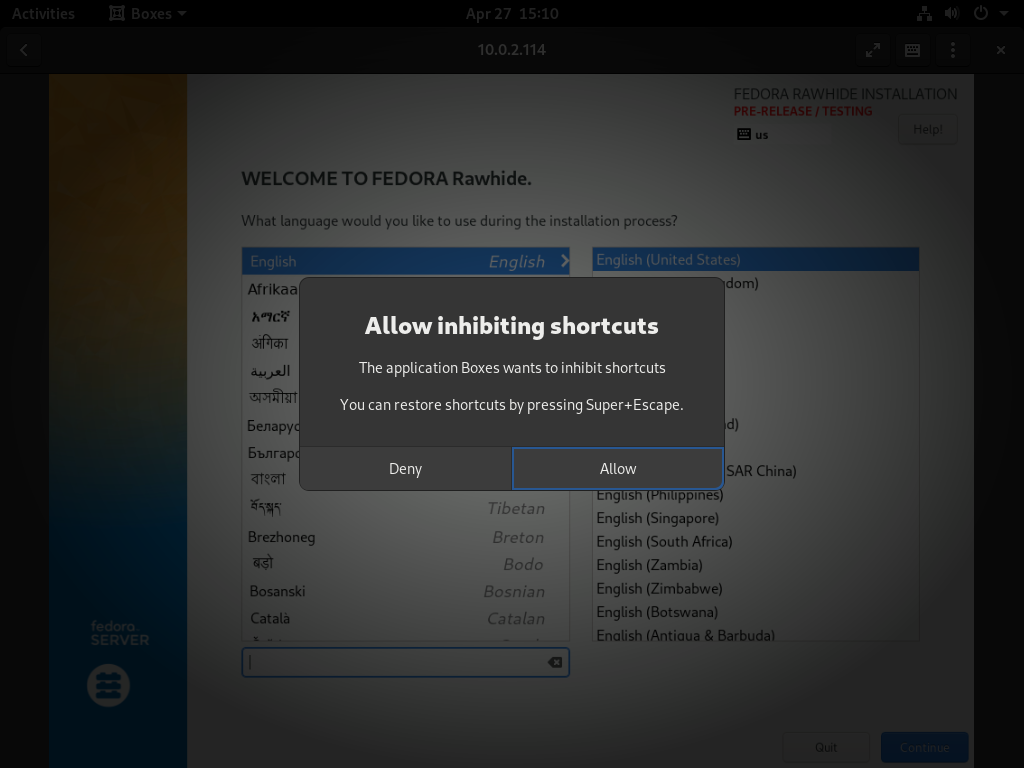Select Brezhoneg Breton language row
This screenshot has width=1024, height=768.
406,537
